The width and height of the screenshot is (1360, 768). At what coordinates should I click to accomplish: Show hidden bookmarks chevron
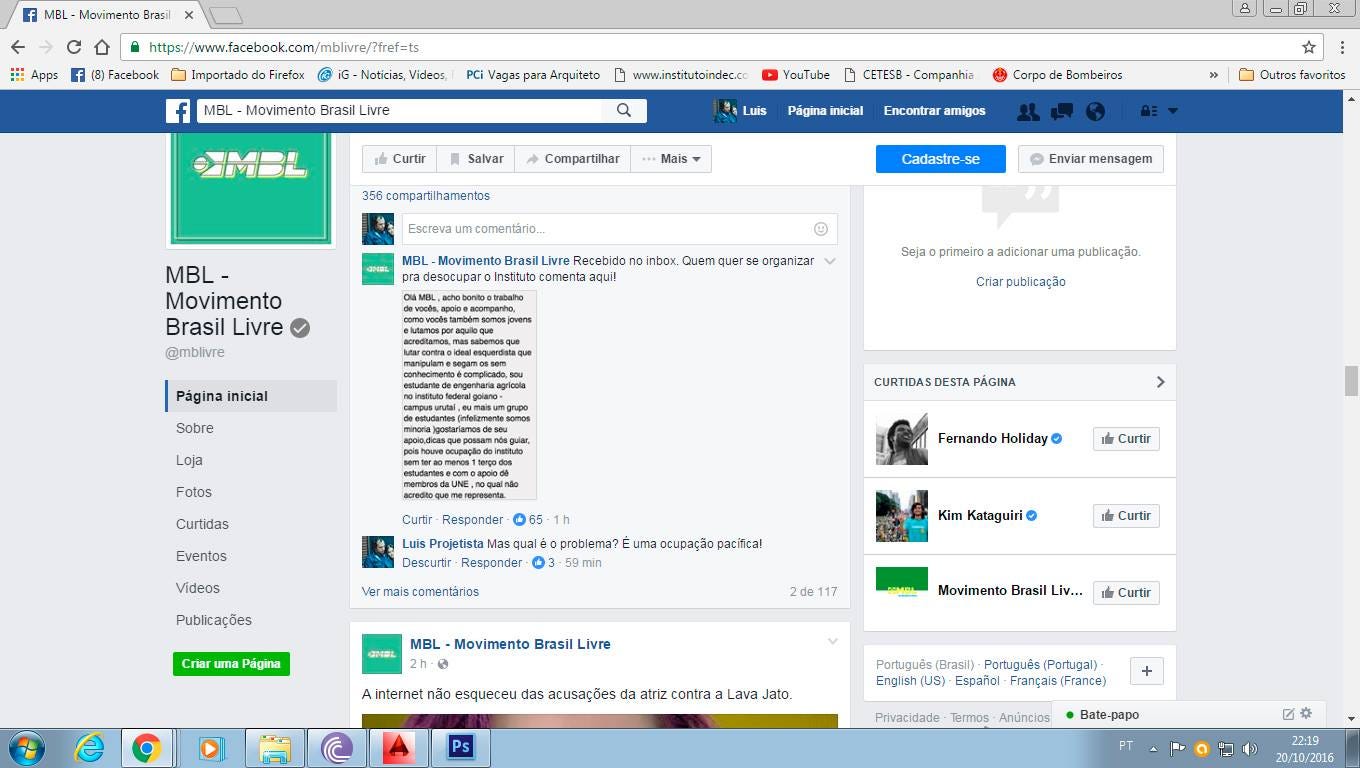click(x=1214, y=75)
